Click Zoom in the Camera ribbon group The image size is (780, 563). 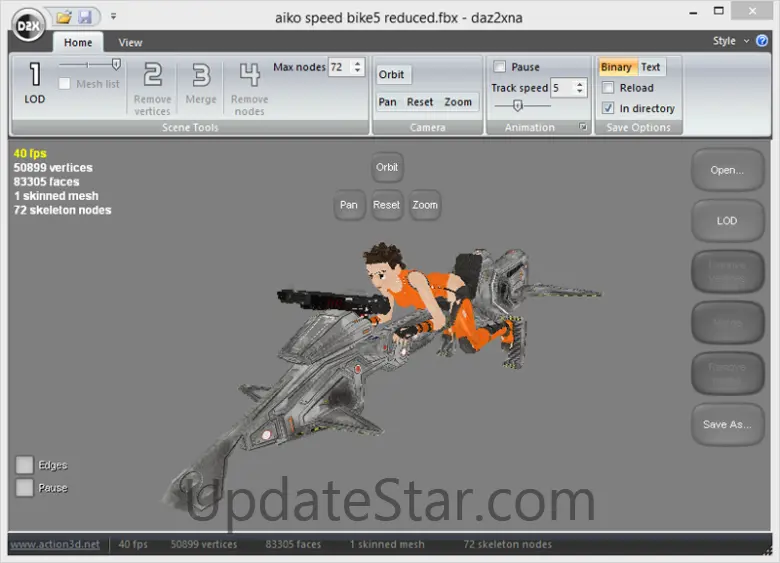click(x=458, y=102)
